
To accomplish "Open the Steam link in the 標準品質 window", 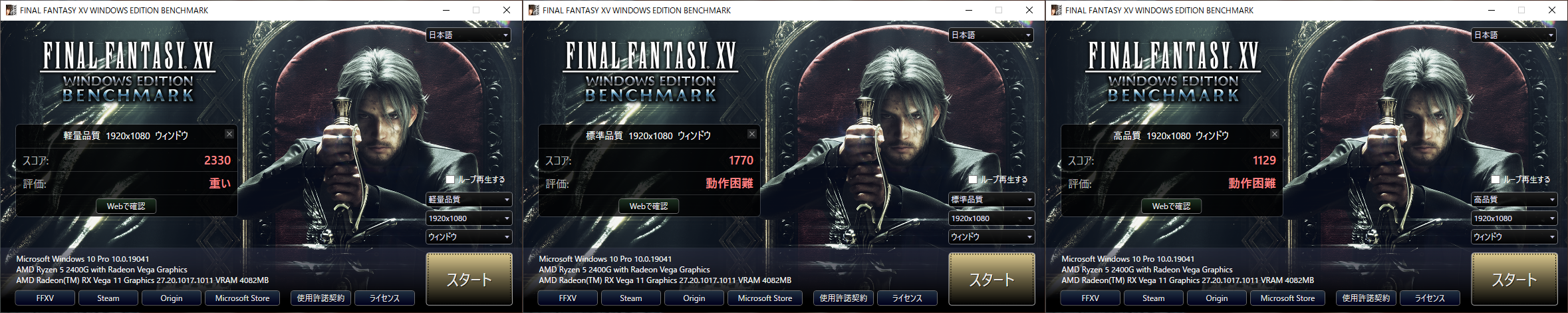I will pos(631,298).
